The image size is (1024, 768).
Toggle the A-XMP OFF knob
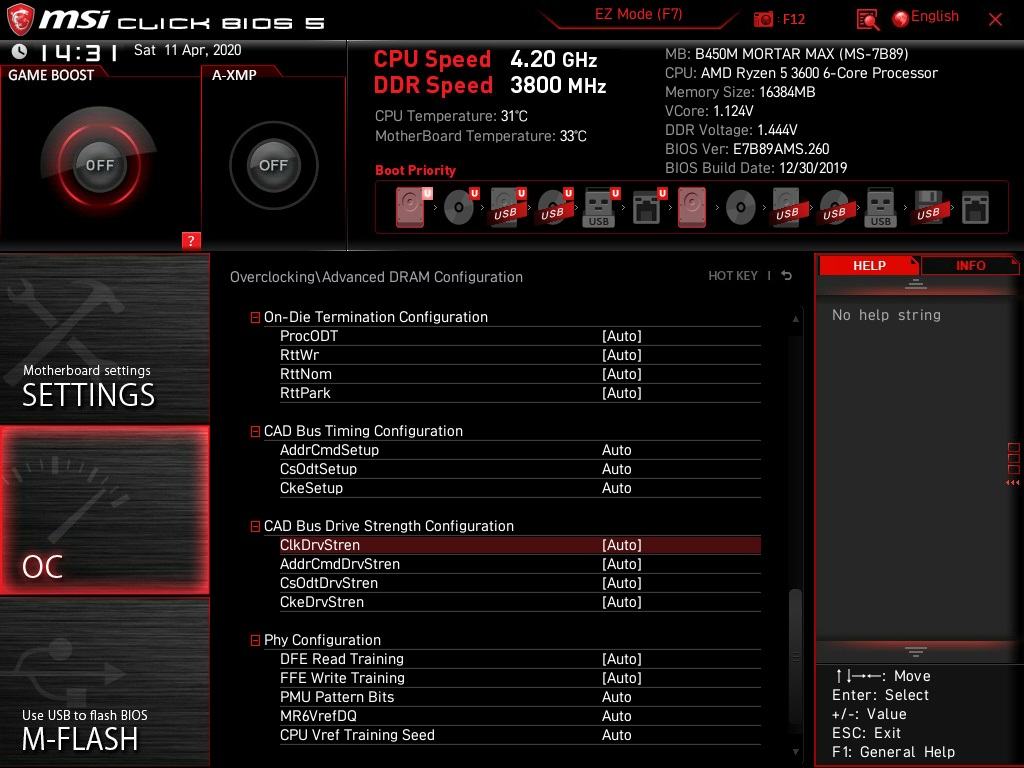[273, 165]
